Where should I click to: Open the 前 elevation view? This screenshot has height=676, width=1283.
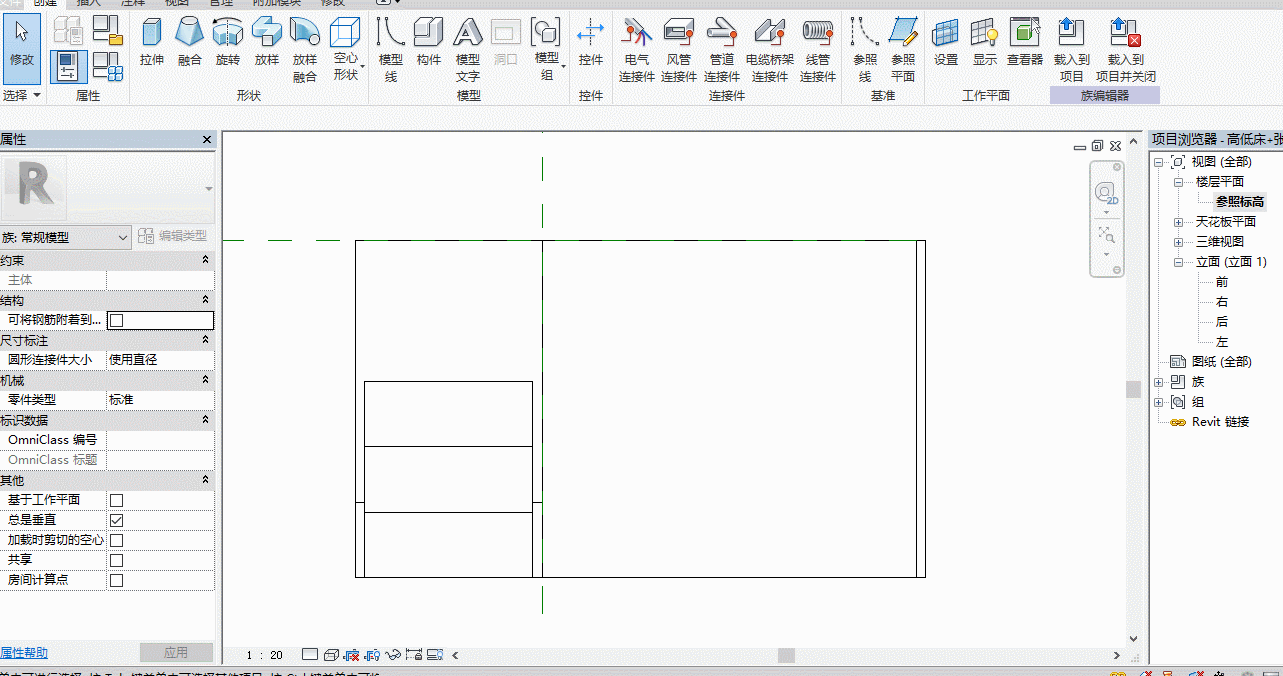coord(1222,282)
